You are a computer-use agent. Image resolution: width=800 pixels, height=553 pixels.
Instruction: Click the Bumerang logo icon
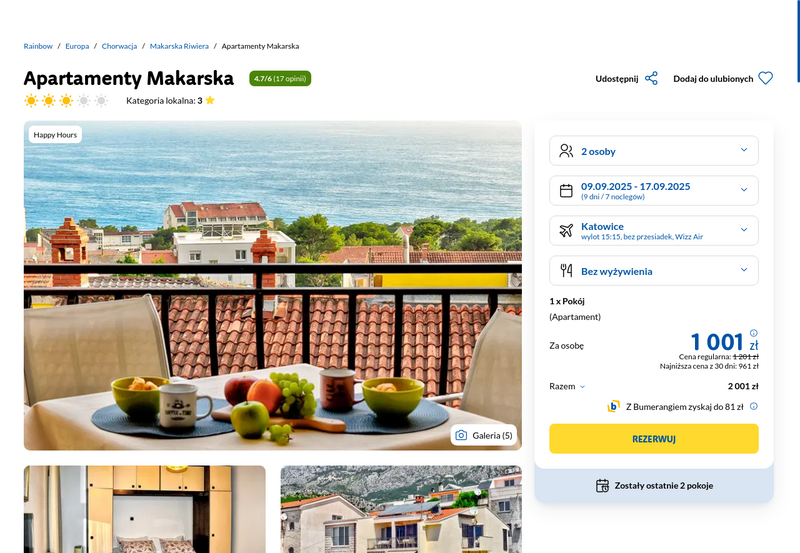click(613, 406)
